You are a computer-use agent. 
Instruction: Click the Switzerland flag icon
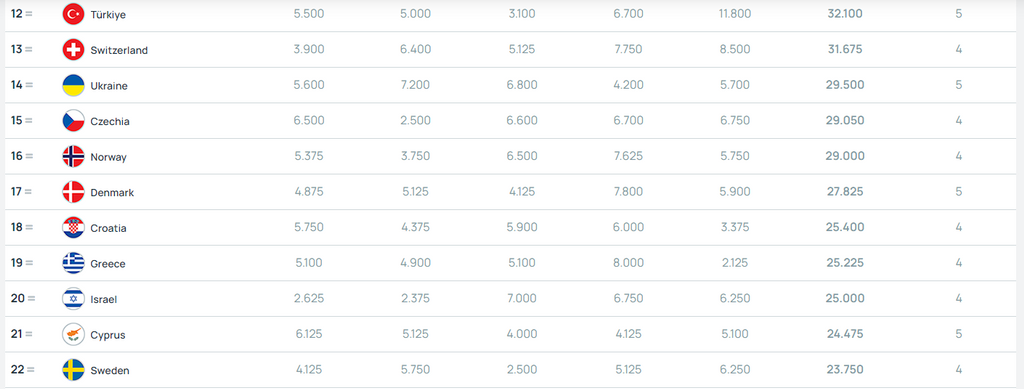[x=73, y=50]
